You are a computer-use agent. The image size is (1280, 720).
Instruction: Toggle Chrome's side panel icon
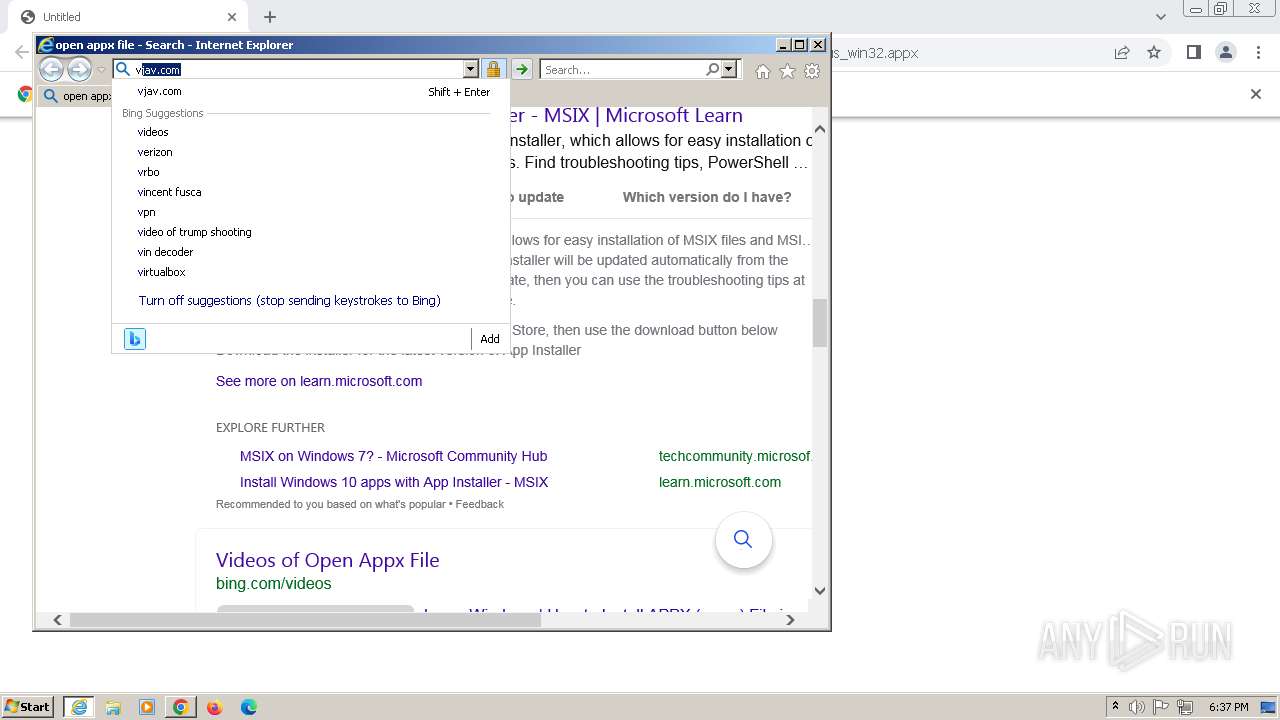1193,52
